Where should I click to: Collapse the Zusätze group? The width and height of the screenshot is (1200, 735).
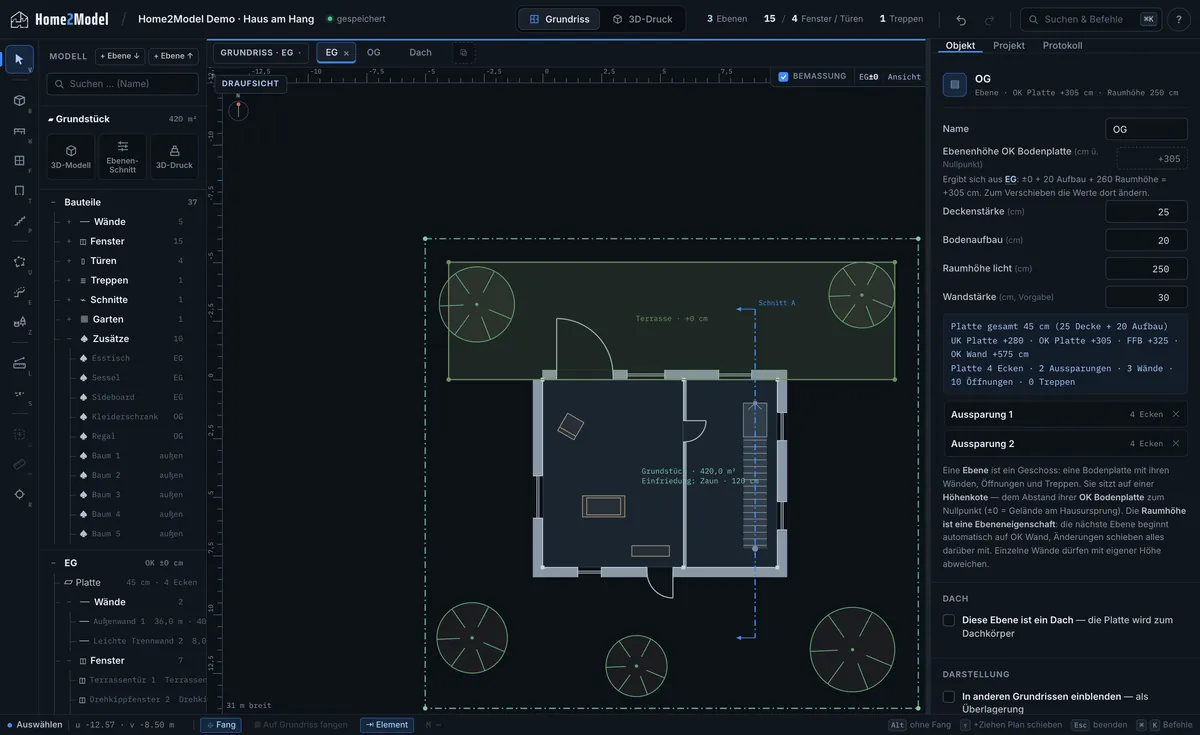69,339
